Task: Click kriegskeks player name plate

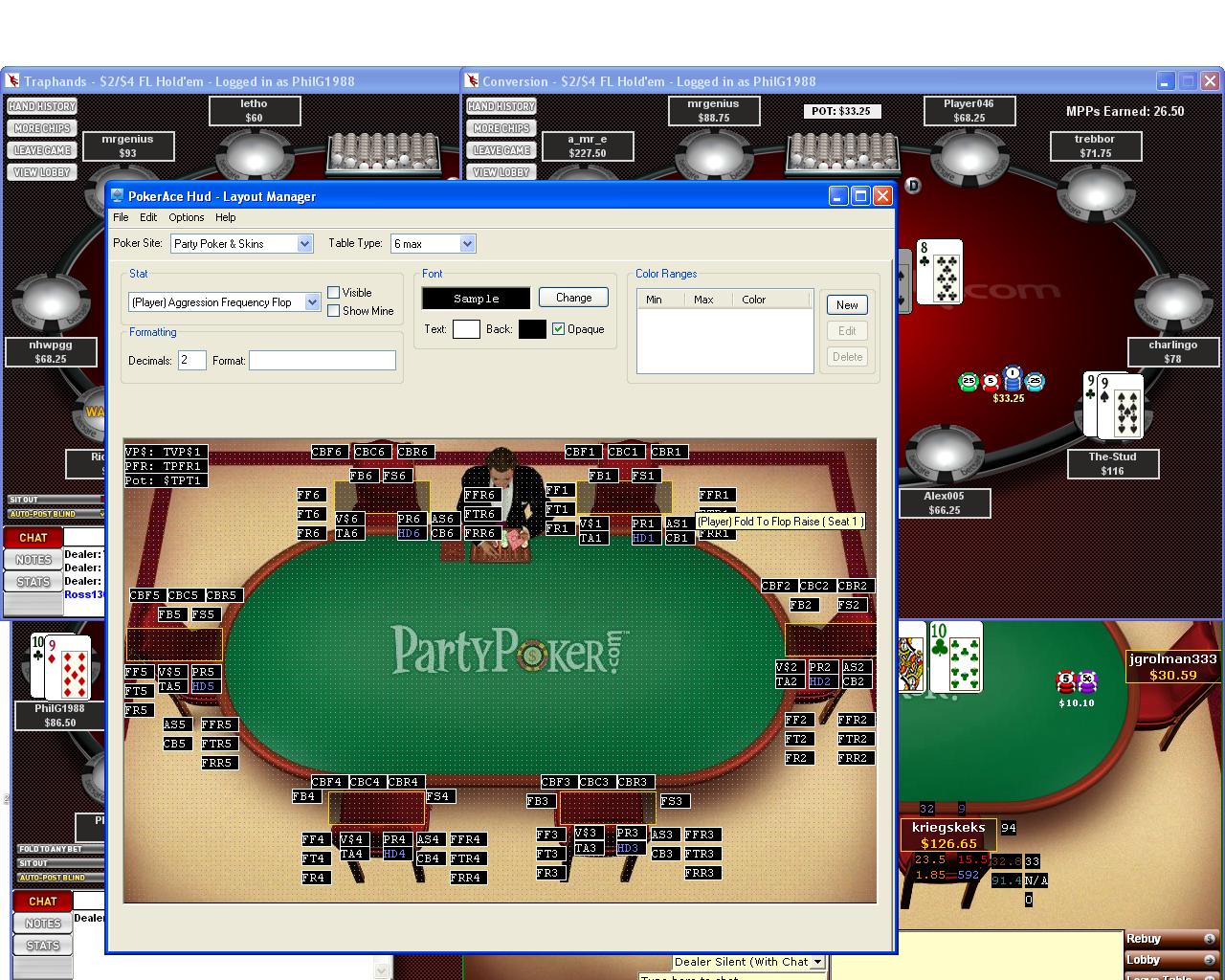Action: (948, 835)
